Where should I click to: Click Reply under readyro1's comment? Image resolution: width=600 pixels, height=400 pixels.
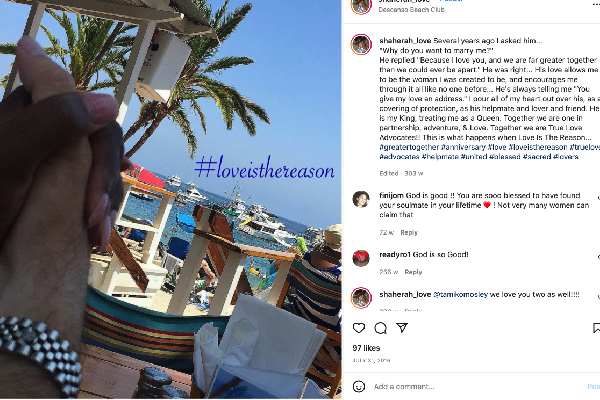413,272
